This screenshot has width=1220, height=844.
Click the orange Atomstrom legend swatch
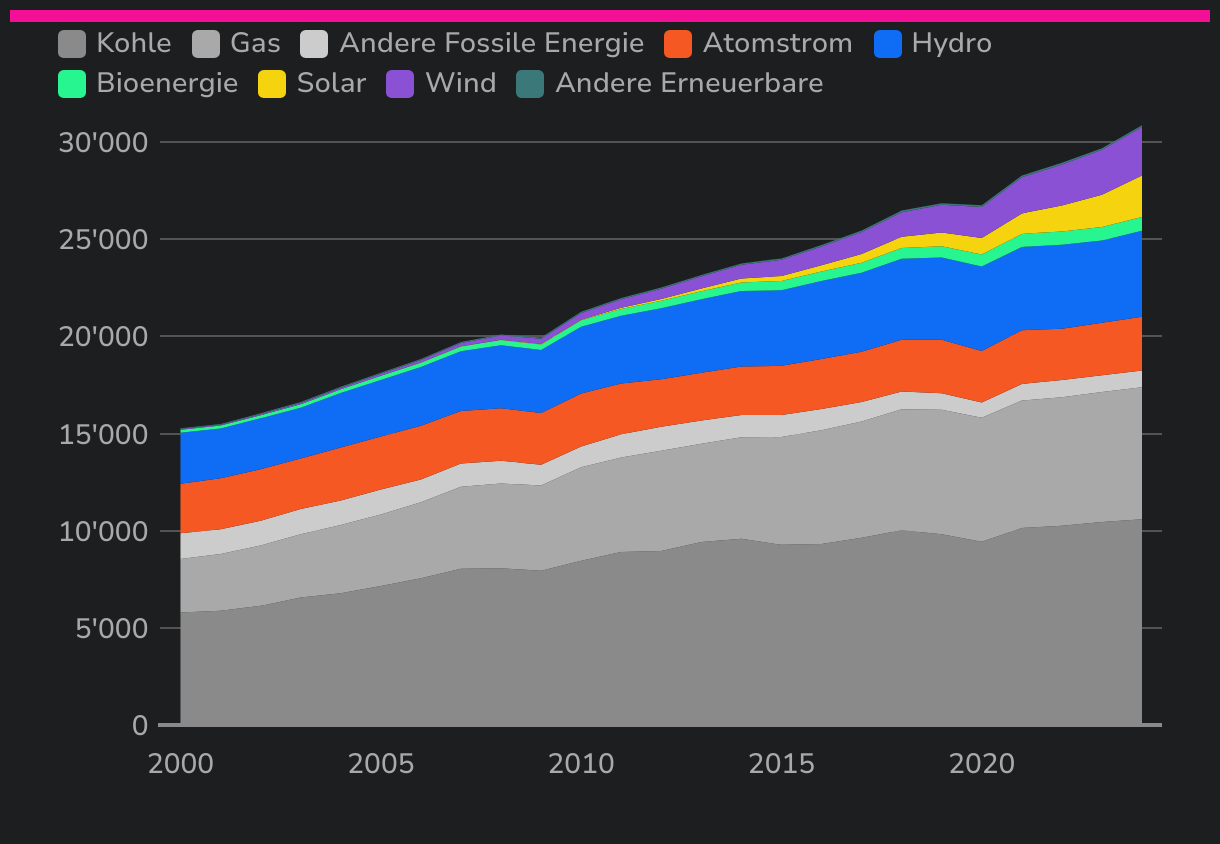point(678,44)
